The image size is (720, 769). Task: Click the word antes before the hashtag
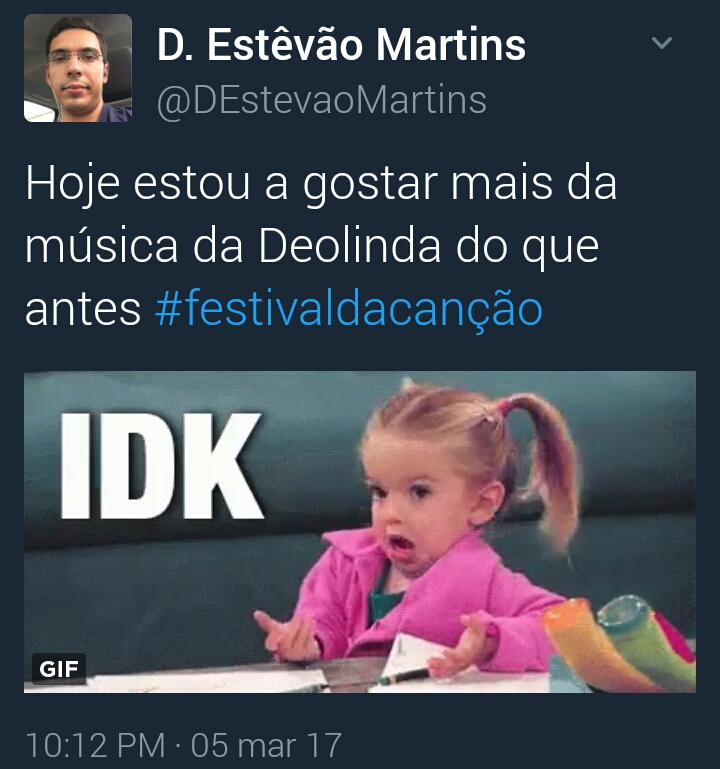pyautogui.click(x=83, y=310)
